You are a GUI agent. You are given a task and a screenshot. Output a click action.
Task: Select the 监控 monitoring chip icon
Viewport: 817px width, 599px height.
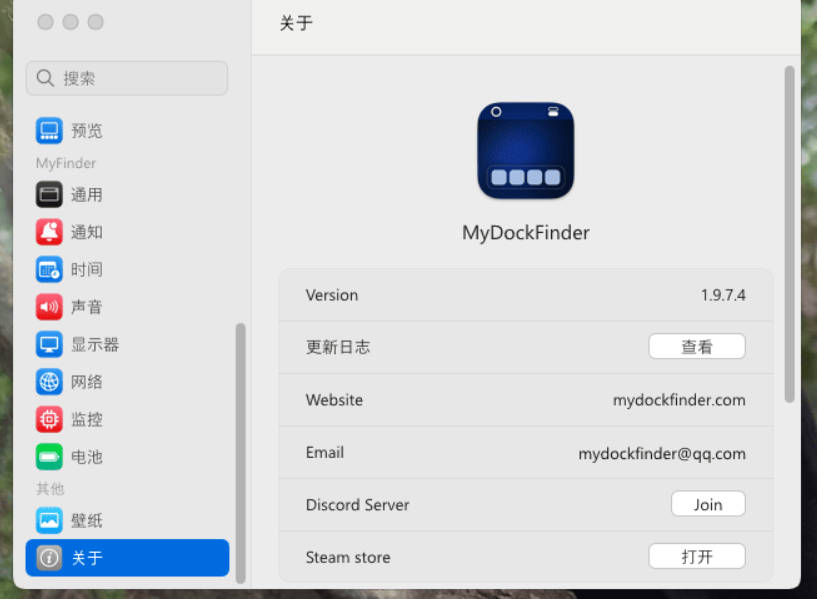(x=49, y=419)
